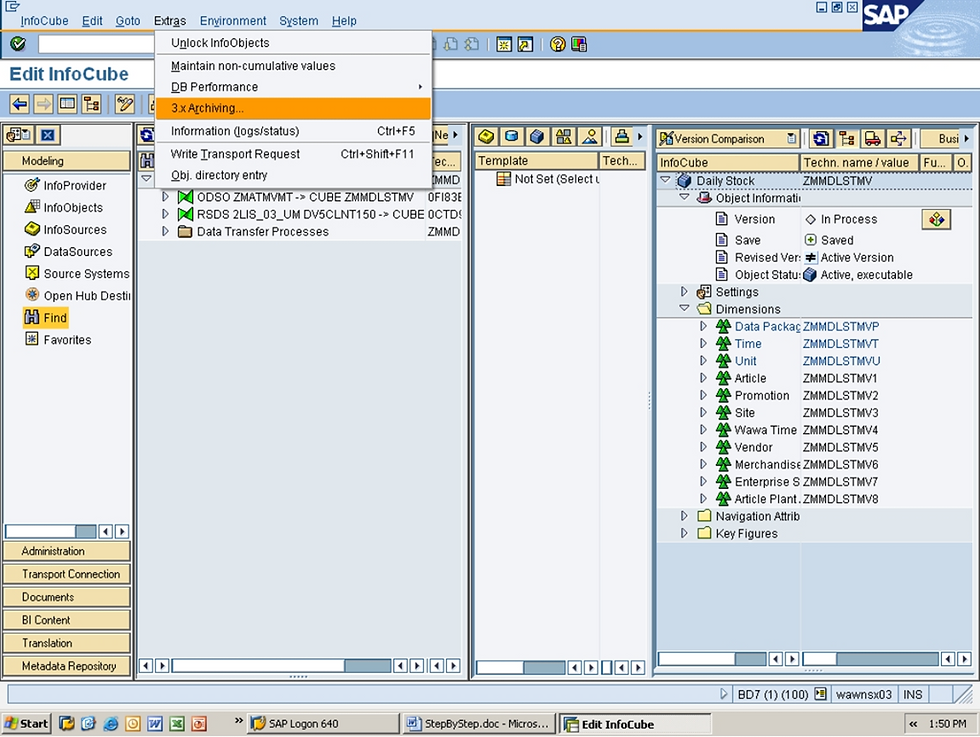
Task: Click the horizontal scrollbar in left navigation panel
Action: point(51,531)
